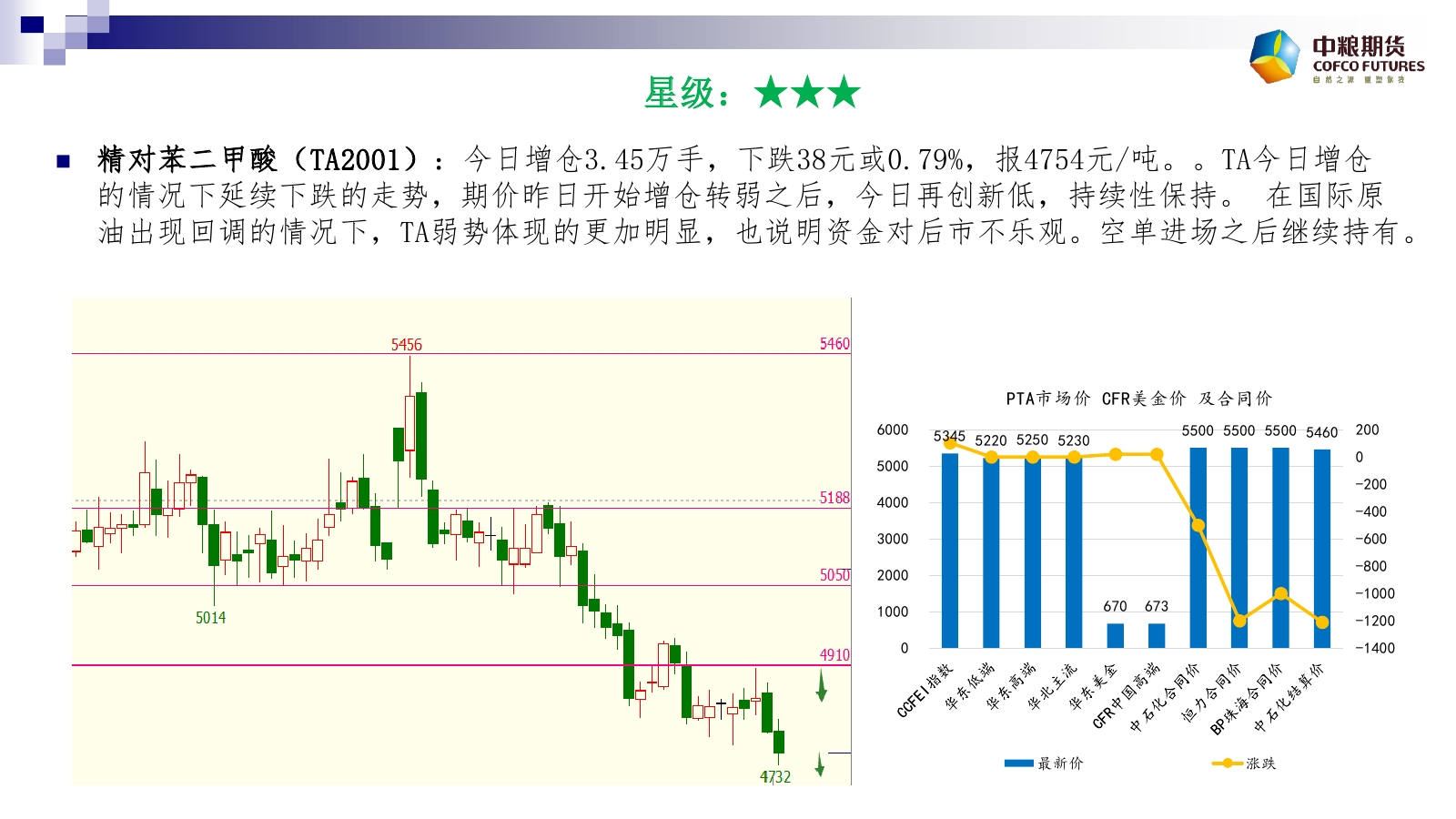Click the yellow 涨跌 legend marker
1456x819 pixels.
click(1227, 763)
